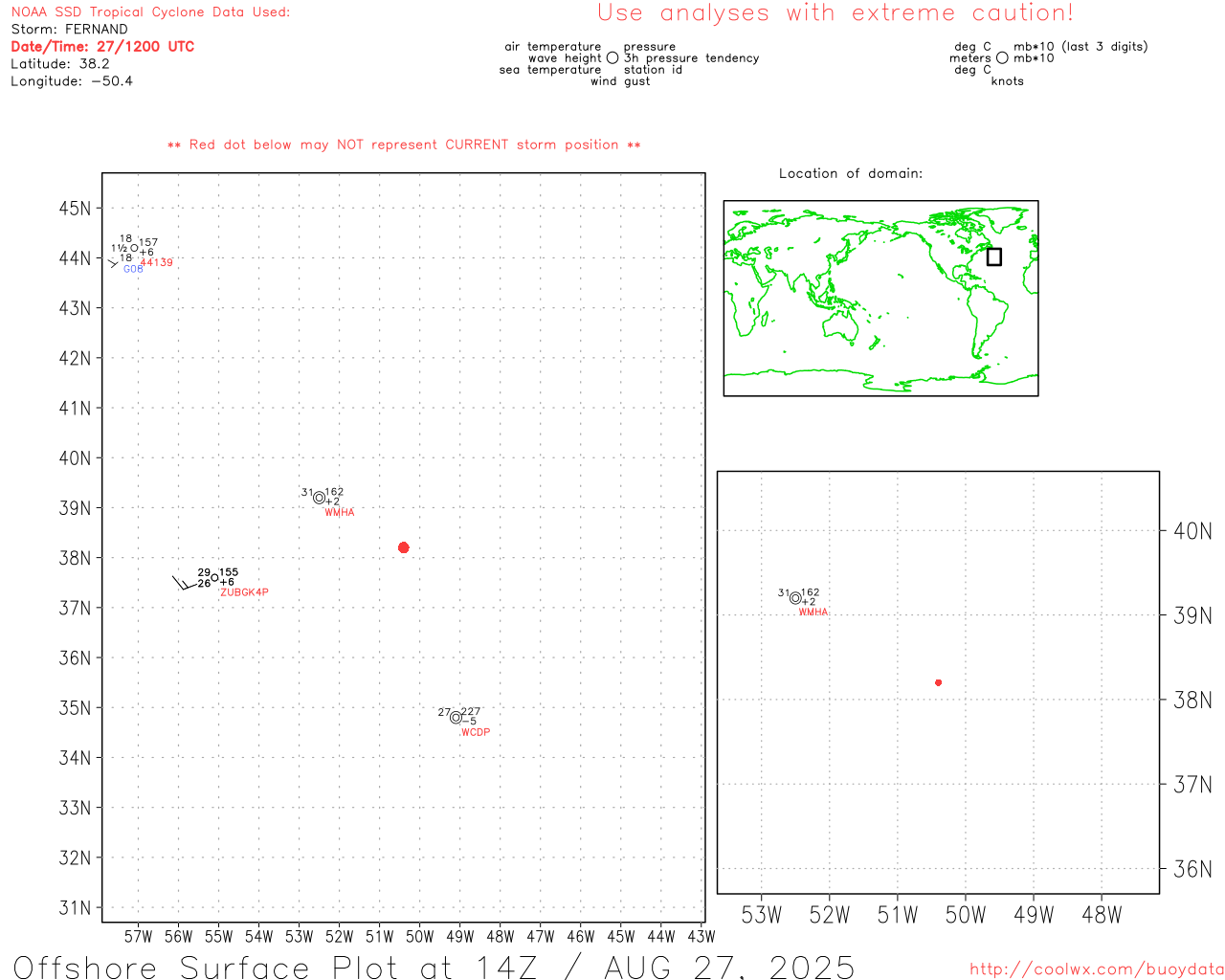Click the red WCDP station id label
Screen dimensions: 1225x980
click(475, 733)
